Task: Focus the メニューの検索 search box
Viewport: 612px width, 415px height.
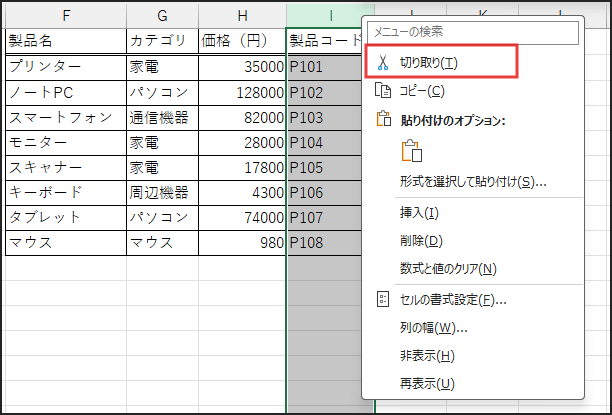Action: pyautogui.click(x=473, y=33)
